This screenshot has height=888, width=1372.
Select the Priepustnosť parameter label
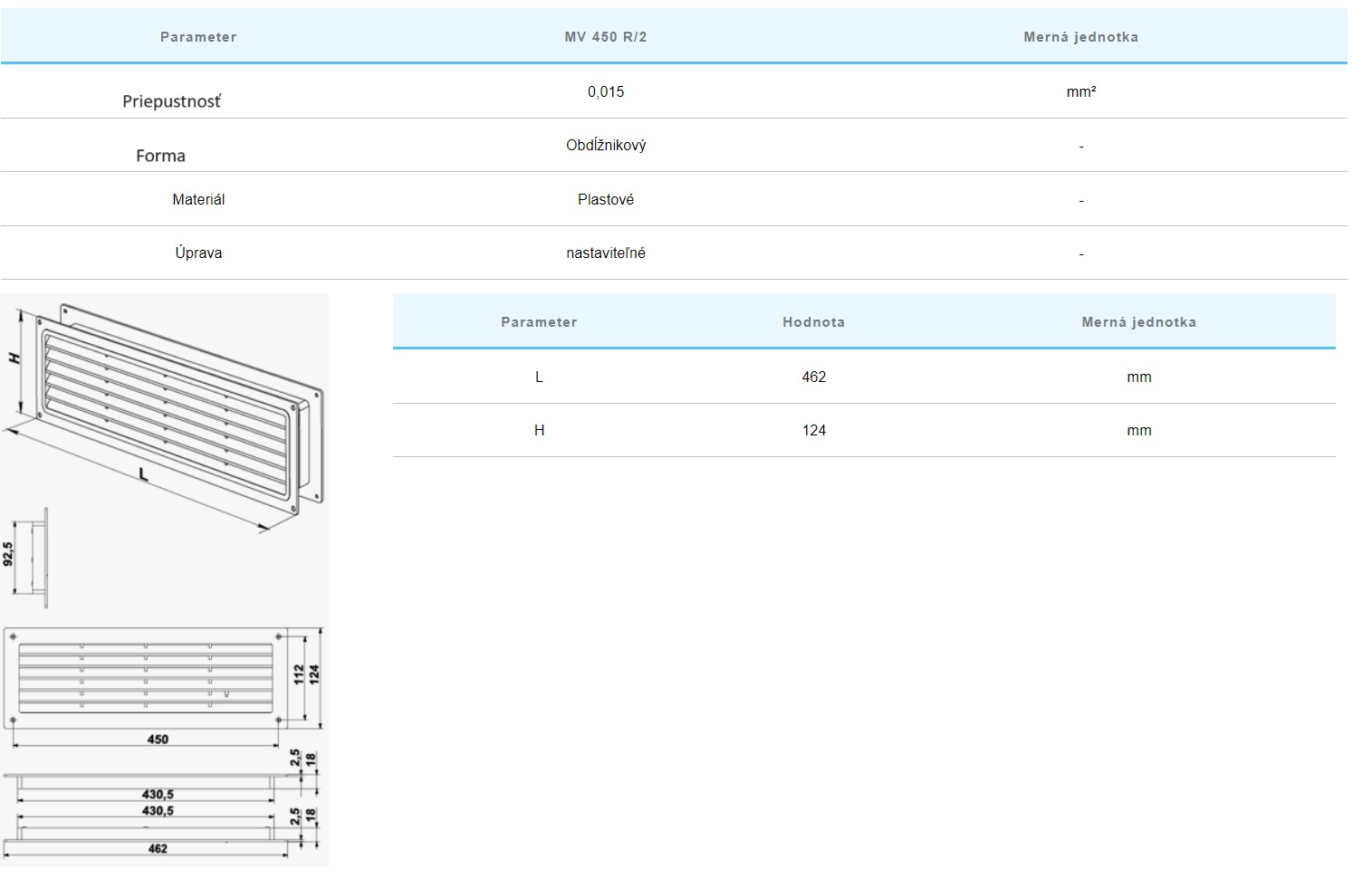click(x=171, y=101)
